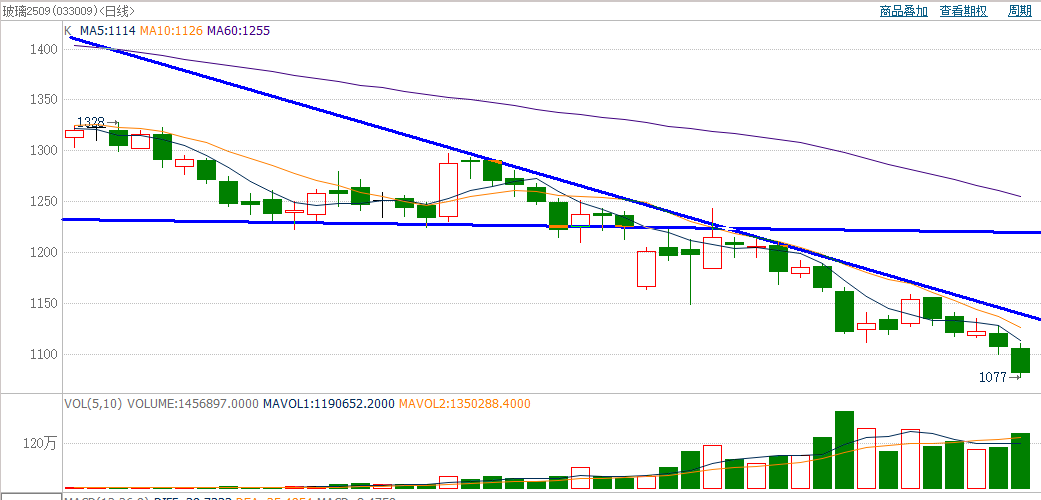Viewport: 1041px width, 500px height.
Task: Select the MA60:1255 indicator label
Action: coord(238,31)
